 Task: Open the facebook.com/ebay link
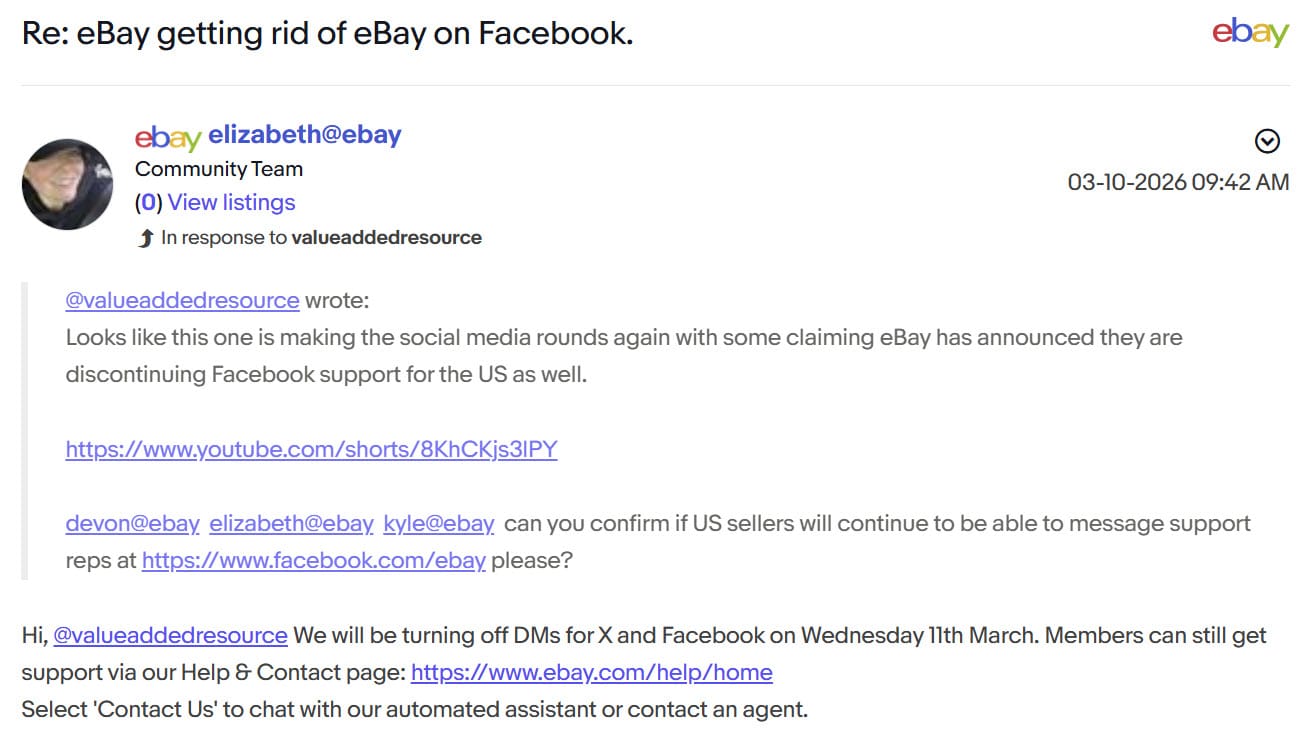pos(313,560)
